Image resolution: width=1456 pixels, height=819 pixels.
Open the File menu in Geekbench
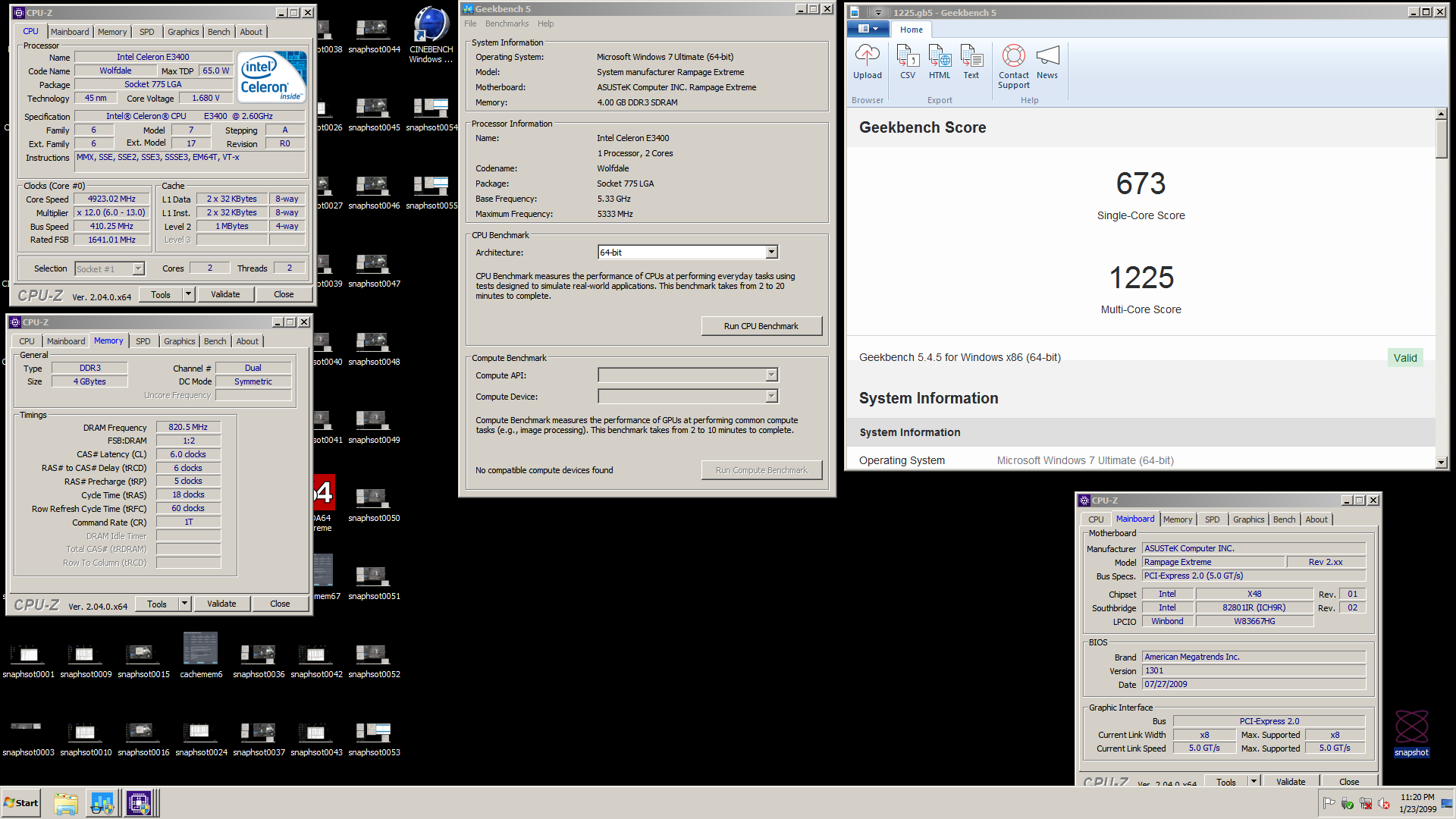(x=470, y=24)
